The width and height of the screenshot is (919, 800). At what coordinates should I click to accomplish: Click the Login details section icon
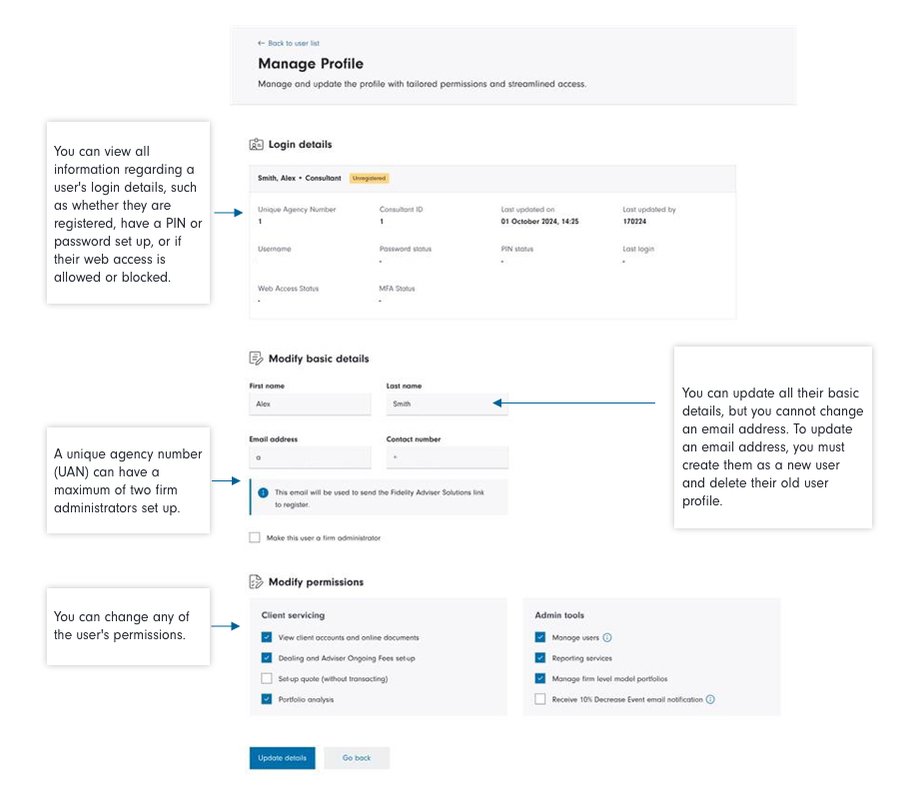[x=256, y=144]
